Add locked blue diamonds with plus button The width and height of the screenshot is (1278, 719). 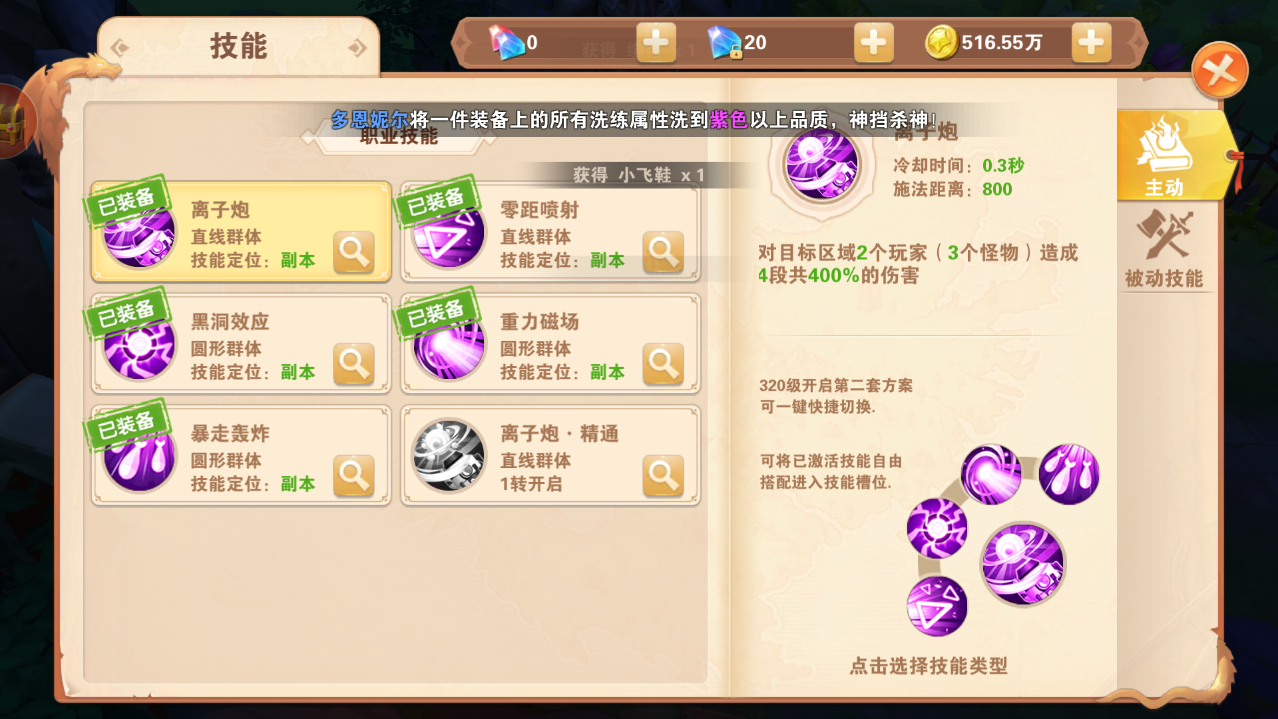point(873,42)
